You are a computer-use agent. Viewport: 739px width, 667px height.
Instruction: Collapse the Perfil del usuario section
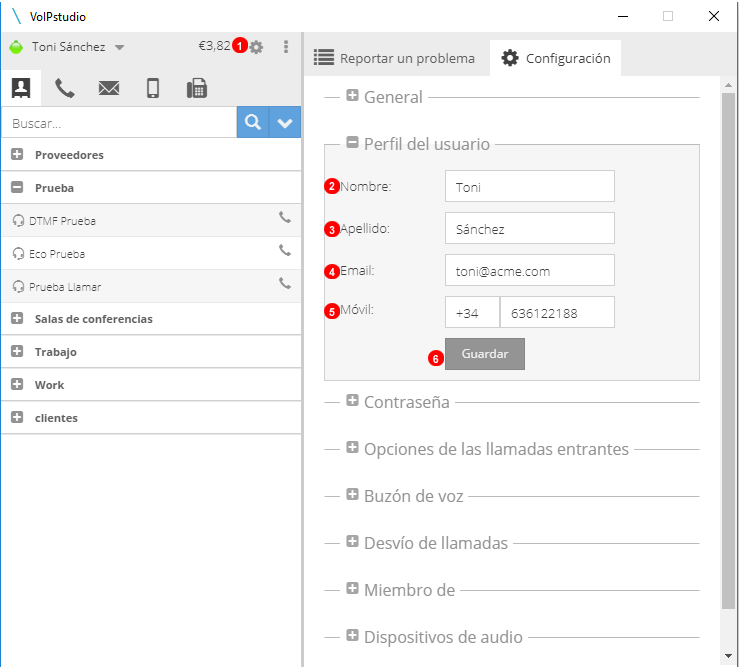pos(352,142)
